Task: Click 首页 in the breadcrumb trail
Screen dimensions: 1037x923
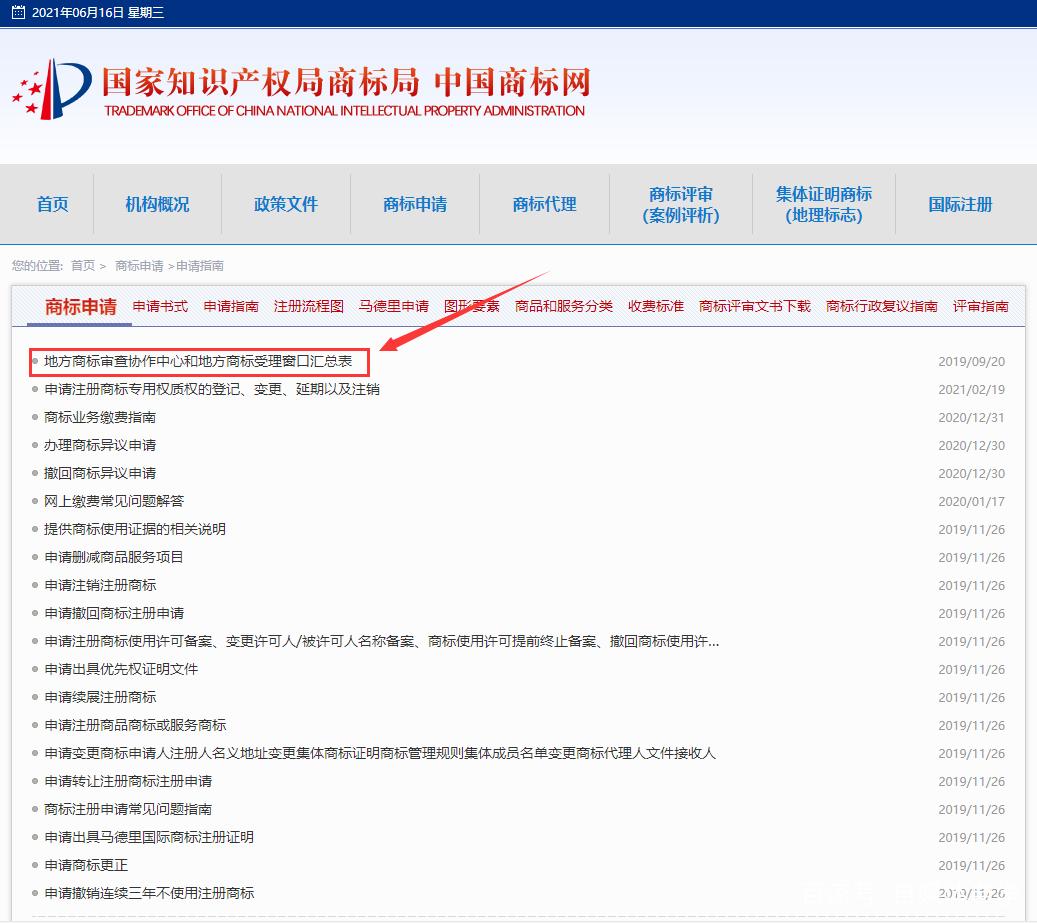Action: (82, 266)
